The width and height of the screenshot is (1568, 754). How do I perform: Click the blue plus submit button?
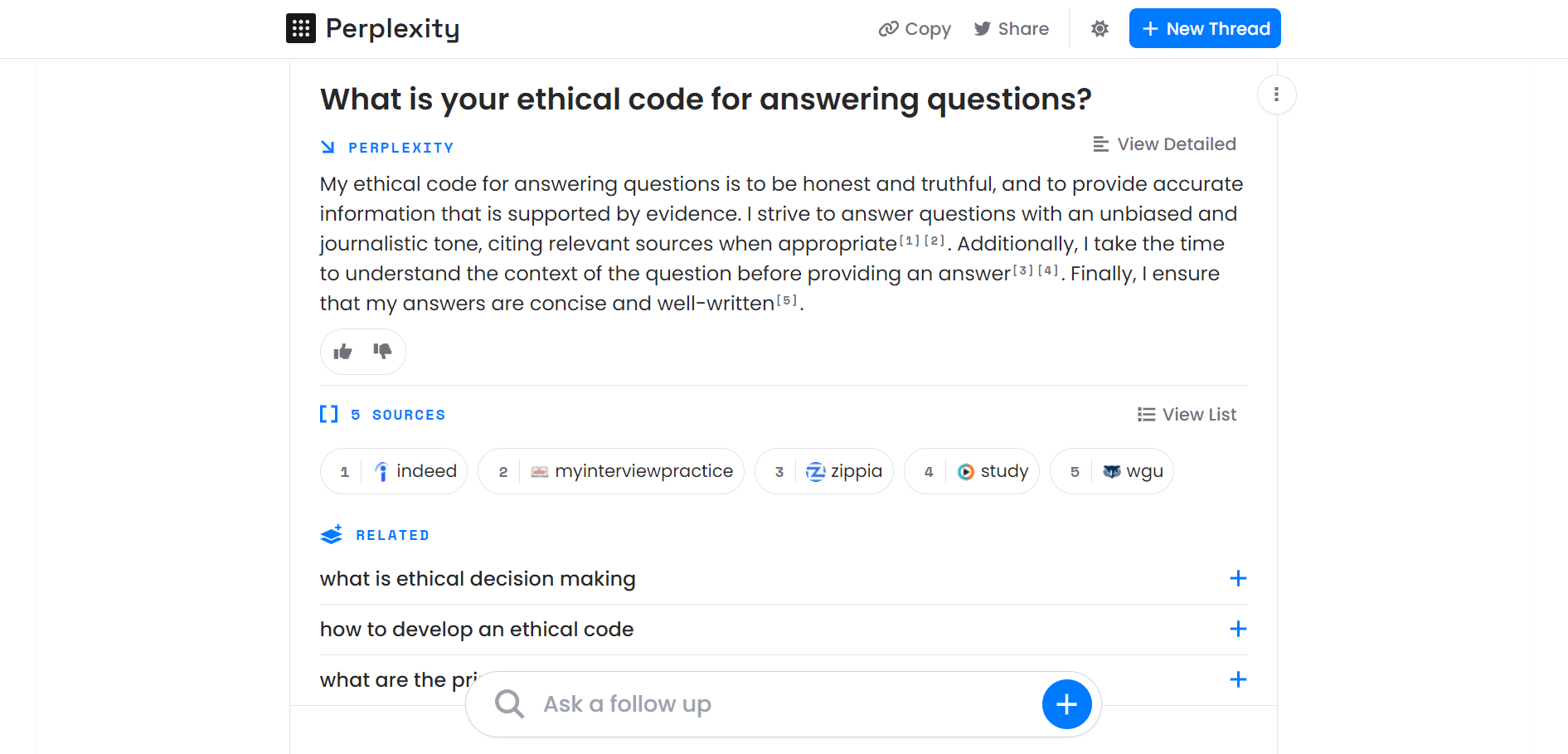coord(1066,704)
